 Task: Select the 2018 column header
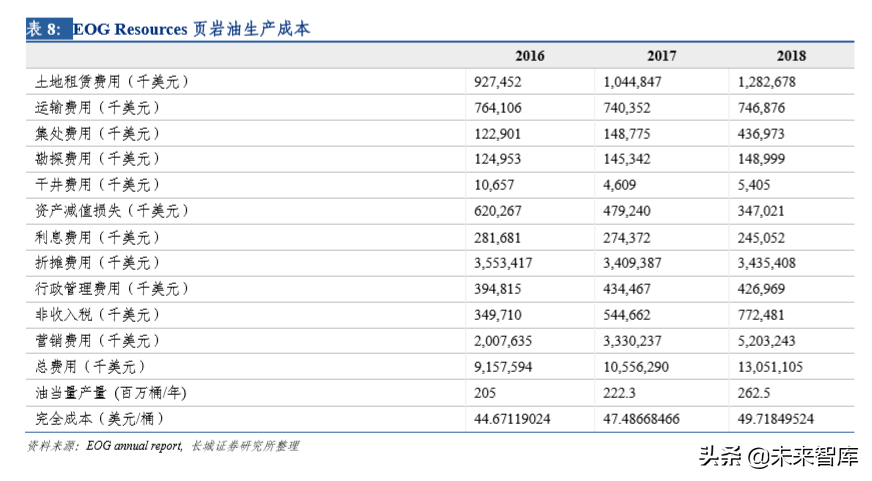[x=791, y=56]
